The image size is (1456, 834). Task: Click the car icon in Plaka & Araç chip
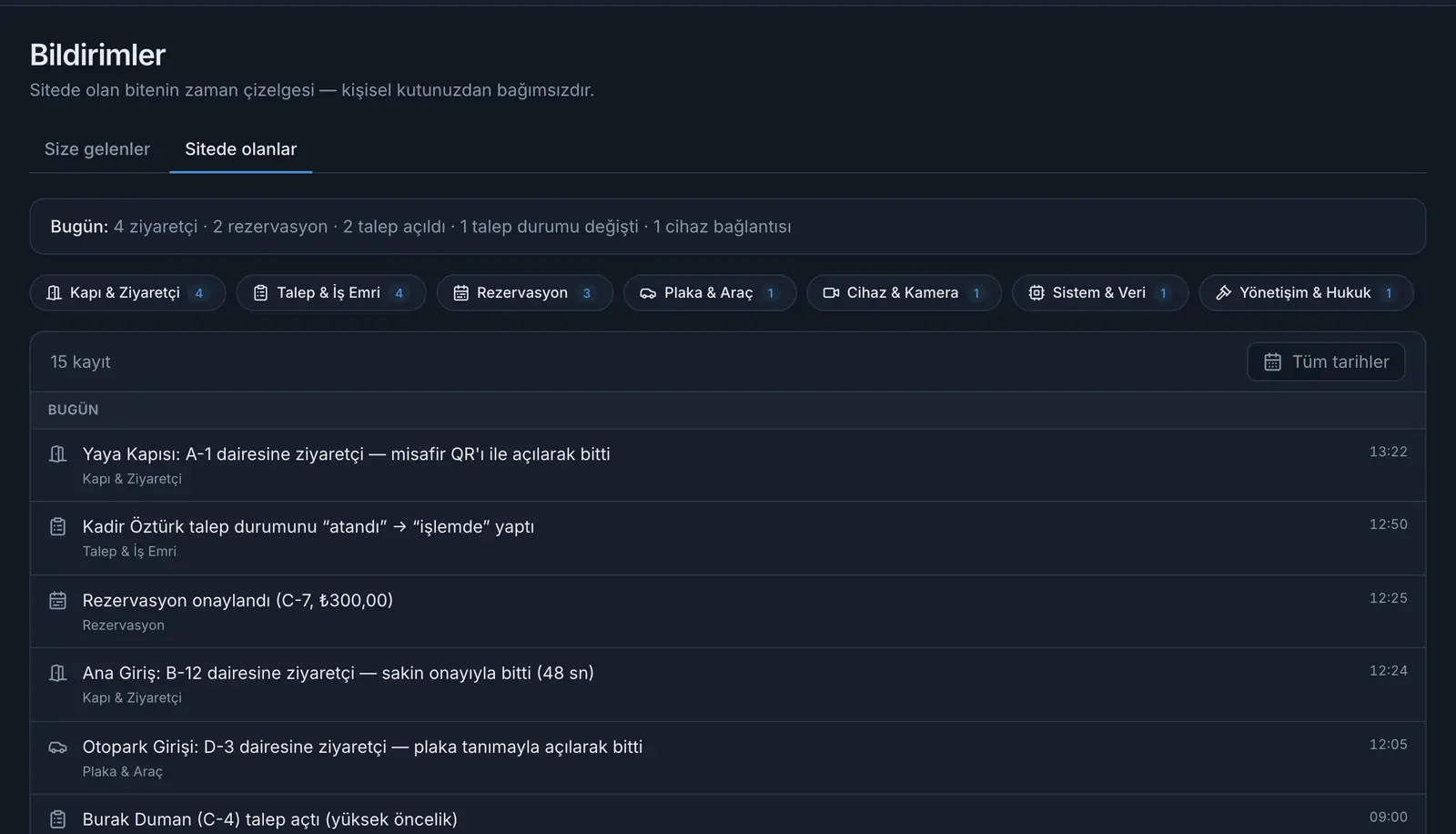pos(648,293)
